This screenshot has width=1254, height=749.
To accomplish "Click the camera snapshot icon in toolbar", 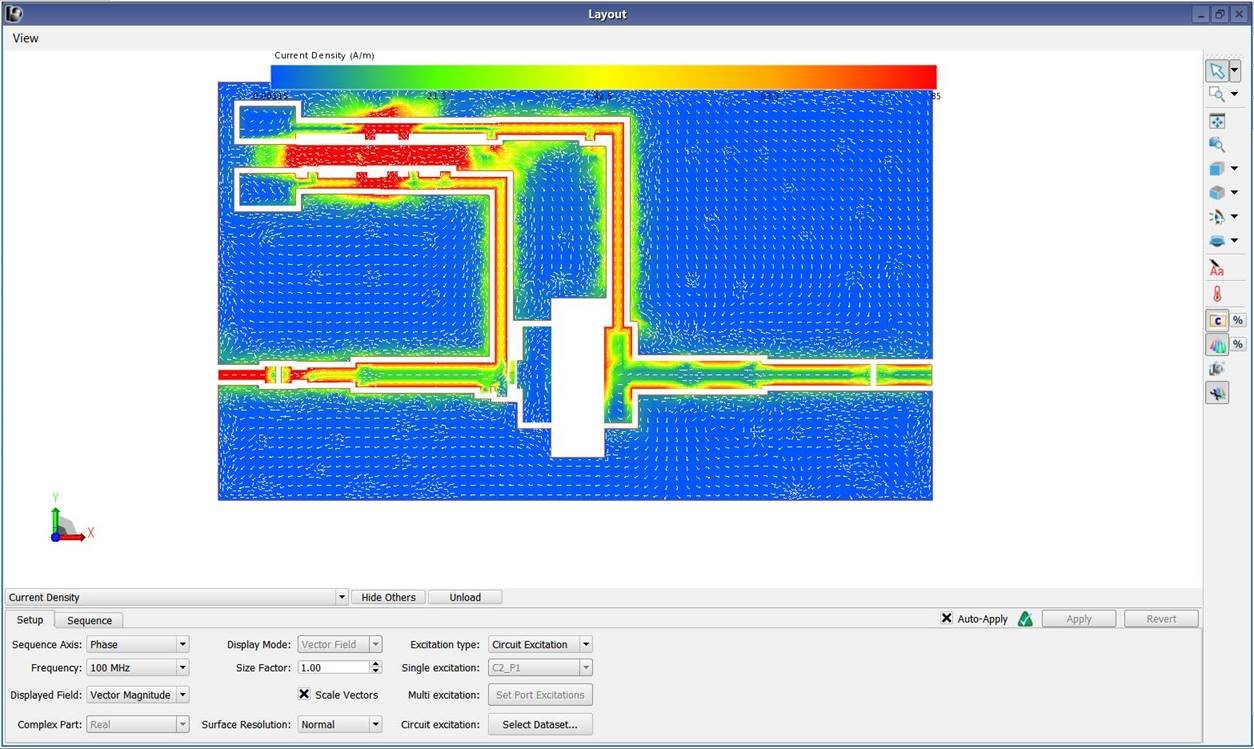I will [1217, 369].
